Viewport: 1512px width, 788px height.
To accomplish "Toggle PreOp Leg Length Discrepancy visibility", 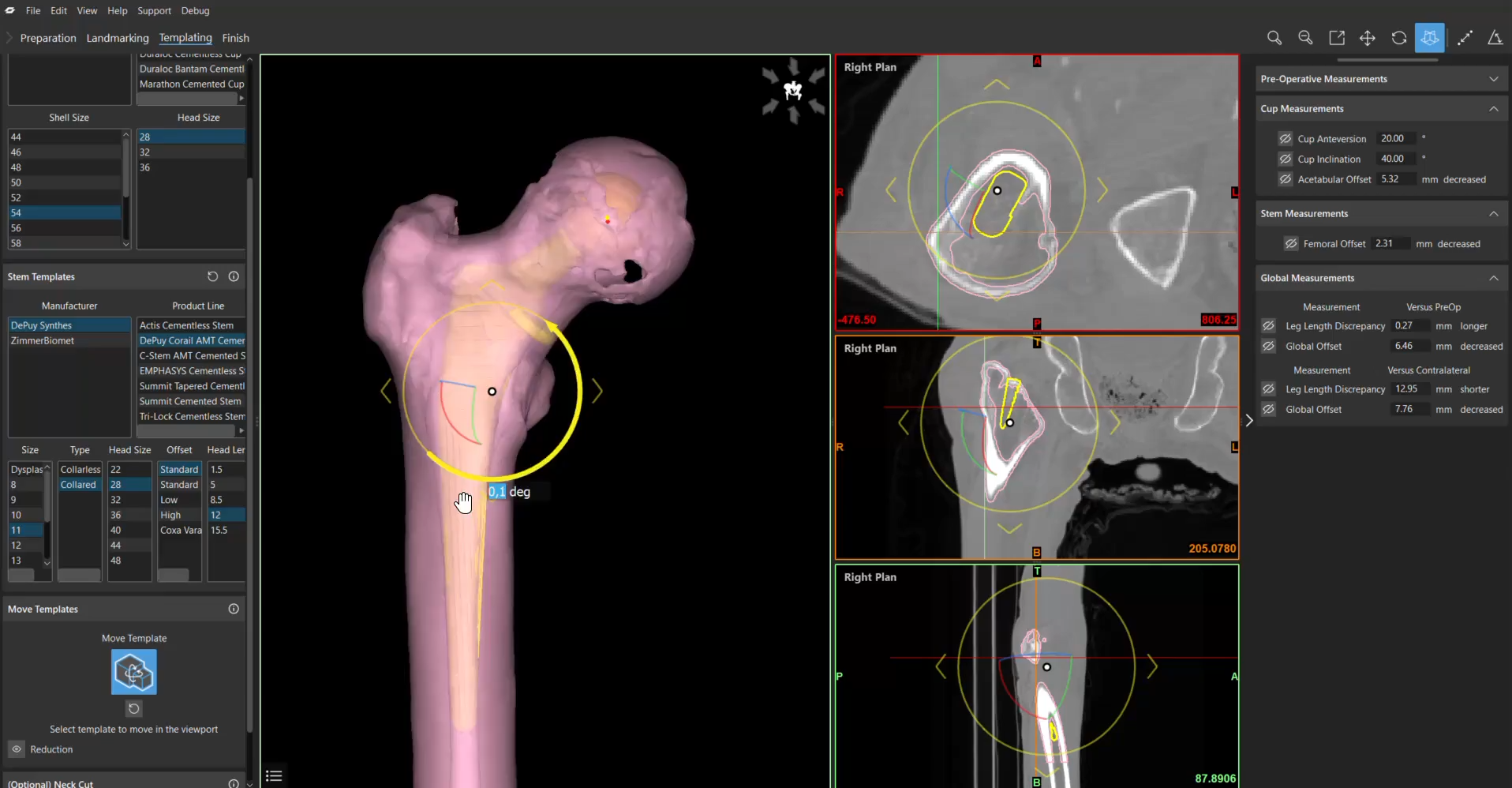I will pyautogui.click(x=1268, y=325).
